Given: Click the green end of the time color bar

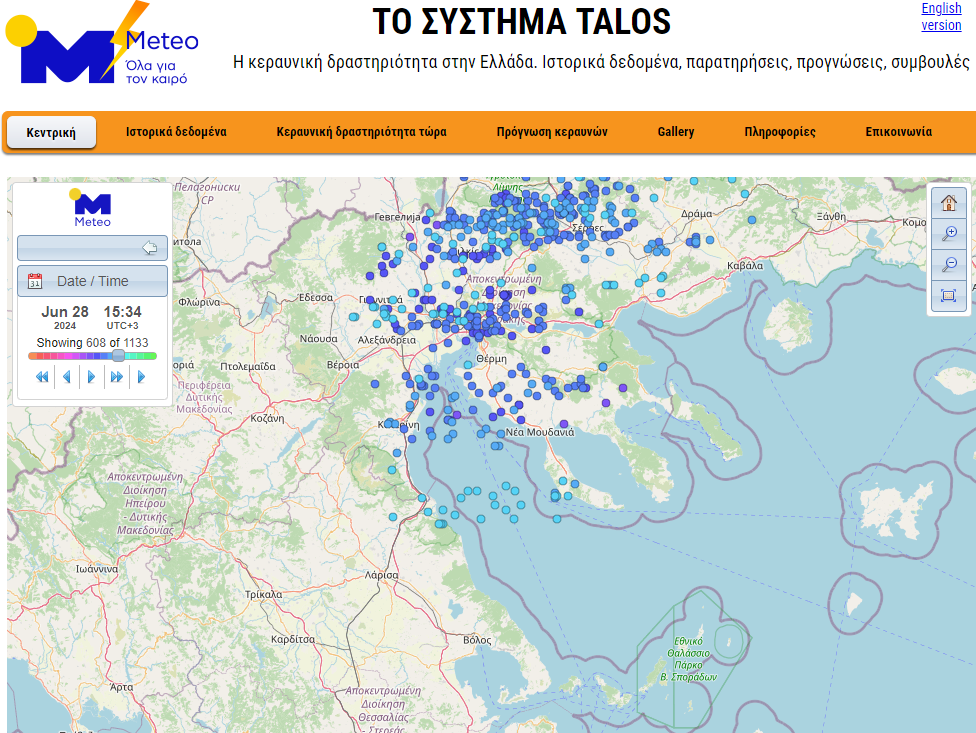Looking at the screenshot, I should pos(152,356).
